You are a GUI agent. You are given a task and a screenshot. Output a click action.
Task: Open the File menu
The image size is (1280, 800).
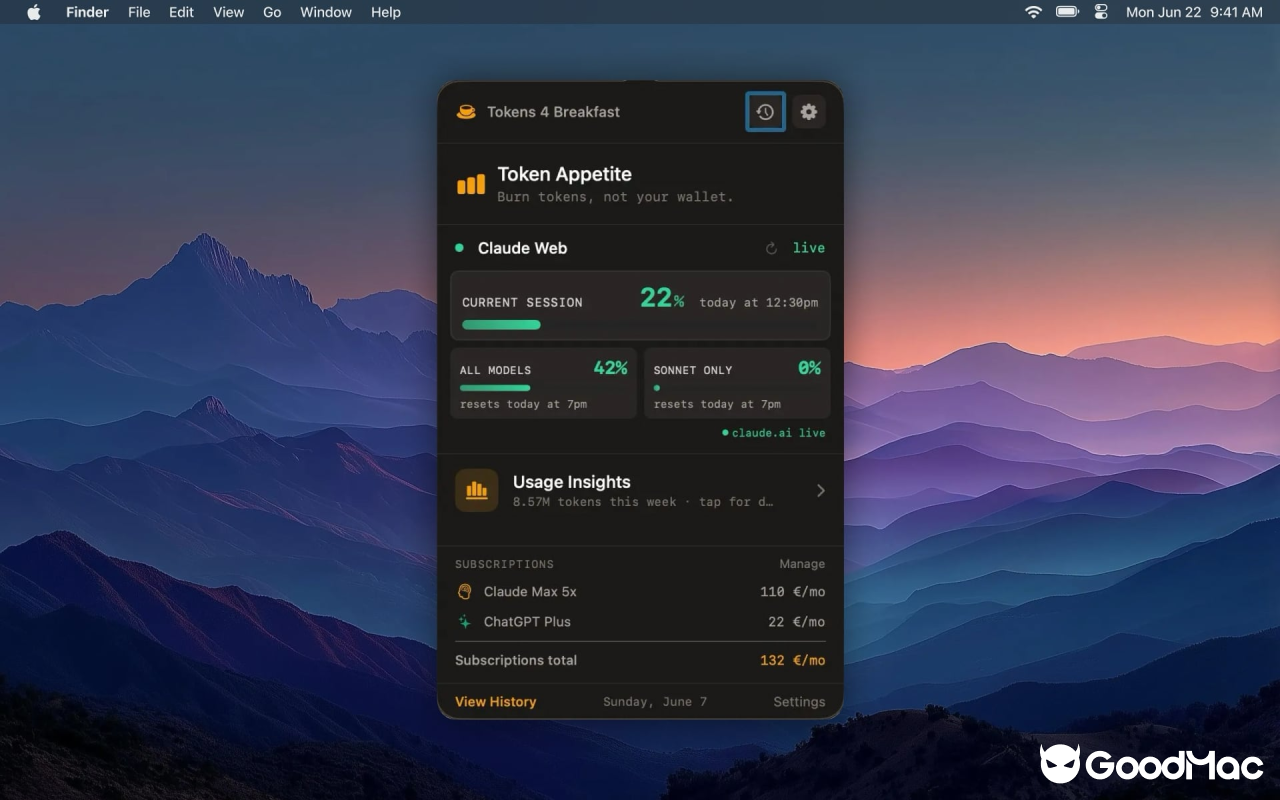coord(139,12)
